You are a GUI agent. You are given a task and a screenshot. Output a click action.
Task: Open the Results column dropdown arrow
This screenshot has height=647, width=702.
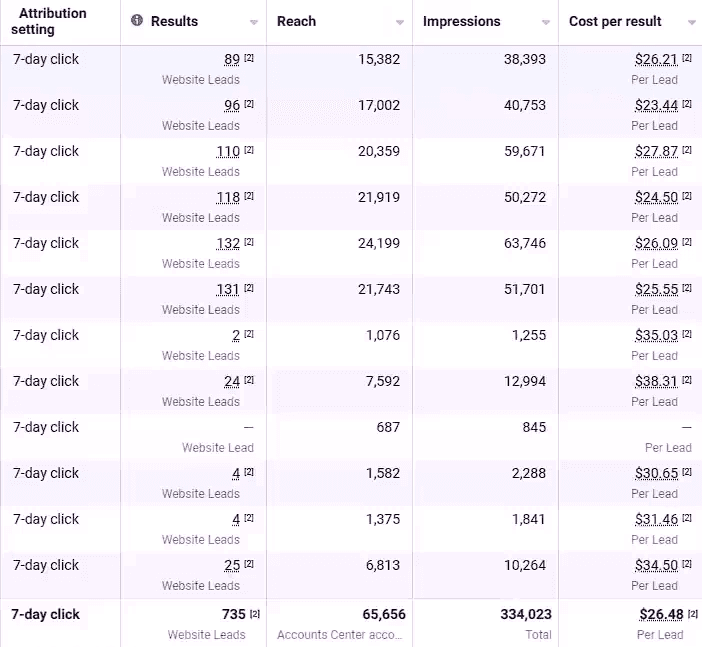[254, 22]
